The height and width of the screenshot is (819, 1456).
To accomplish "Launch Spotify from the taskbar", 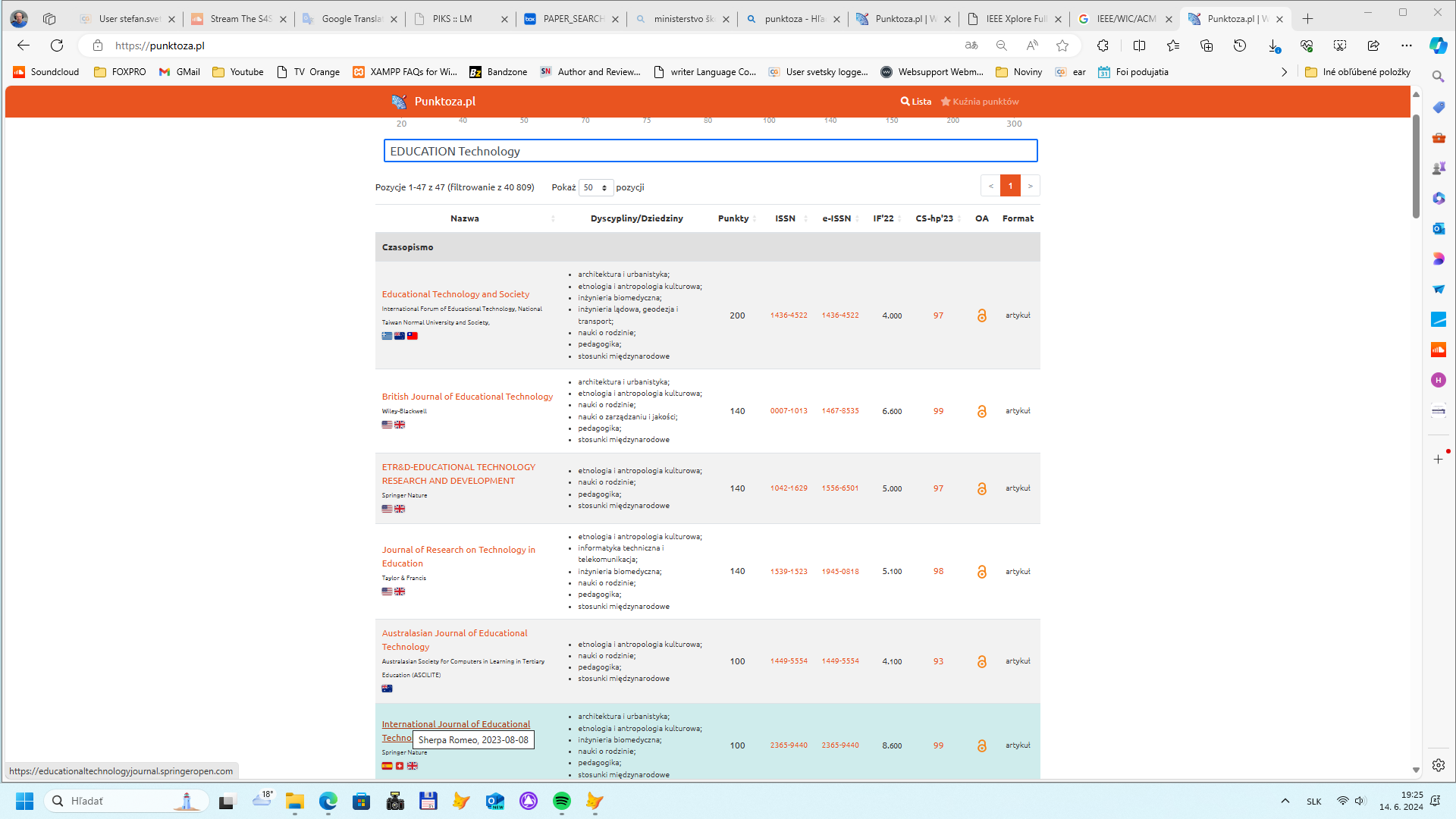I will click(x=561, y=801).
